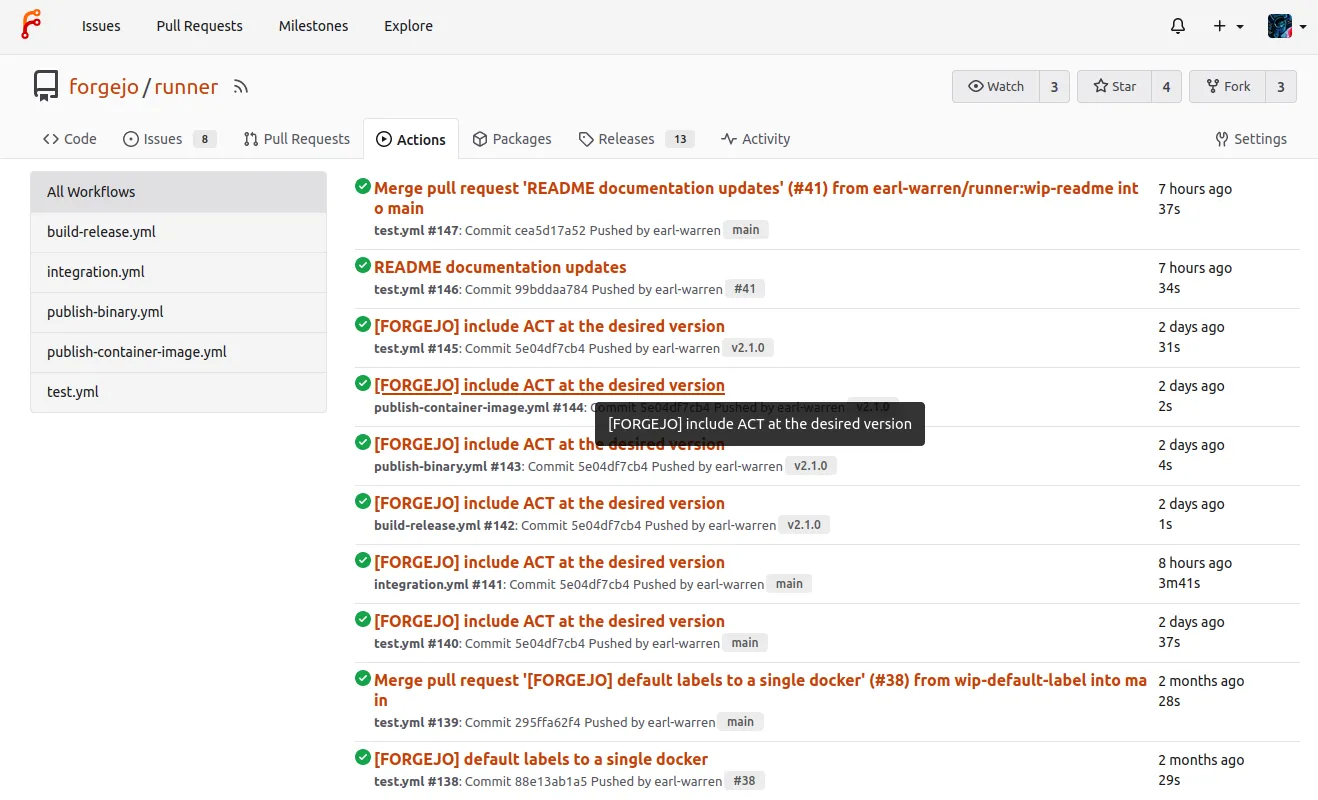Click the RSS feed icon beside the repo name

pos(240,86)
